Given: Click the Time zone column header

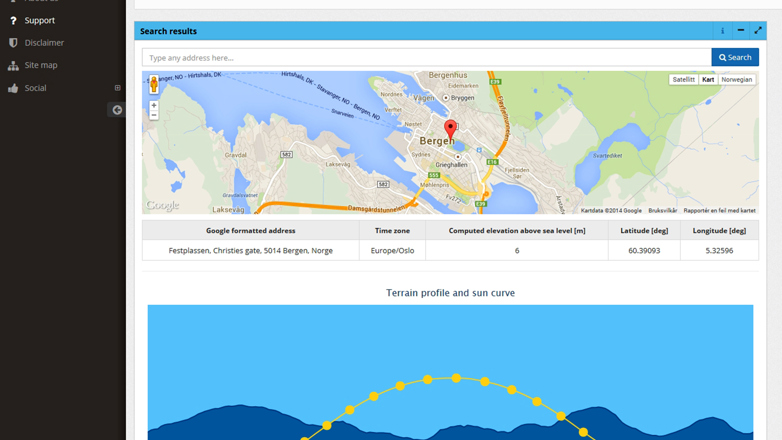Looking at the screenshot, I should (392, 230).
